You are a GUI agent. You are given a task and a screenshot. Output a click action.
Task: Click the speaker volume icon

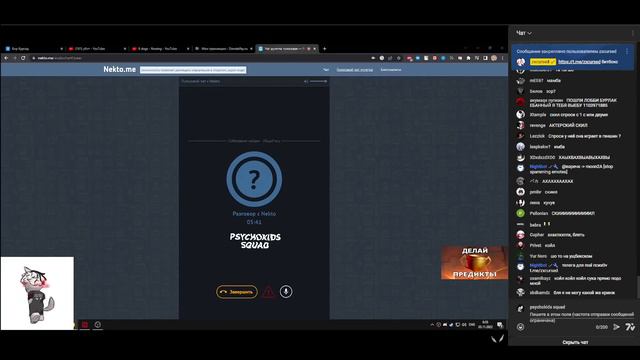point(306,81)
